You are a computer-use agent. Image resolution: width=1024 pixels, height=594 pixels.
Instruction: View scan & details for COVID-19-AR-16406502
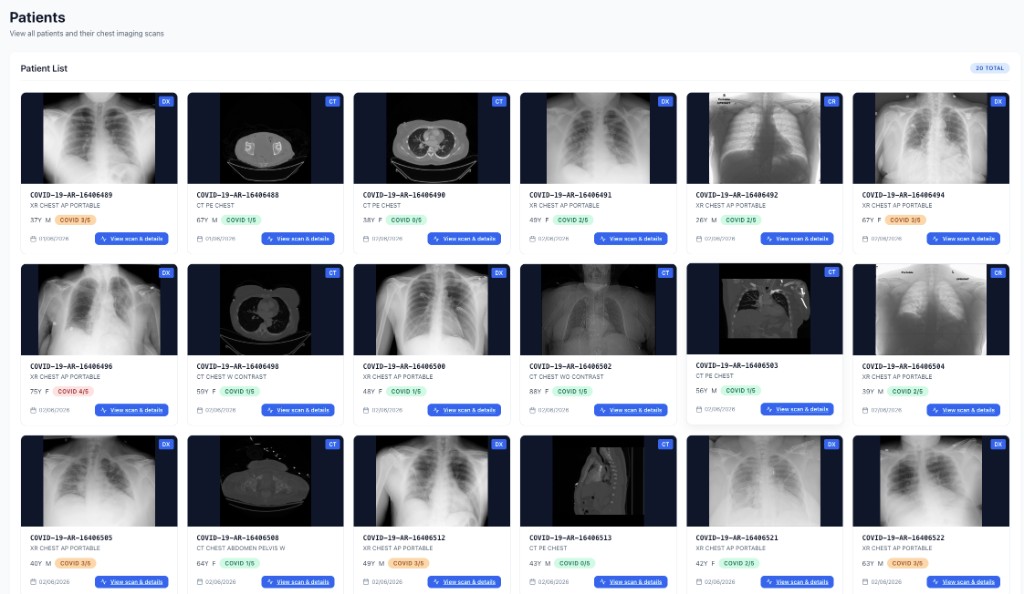click(631, 410)
